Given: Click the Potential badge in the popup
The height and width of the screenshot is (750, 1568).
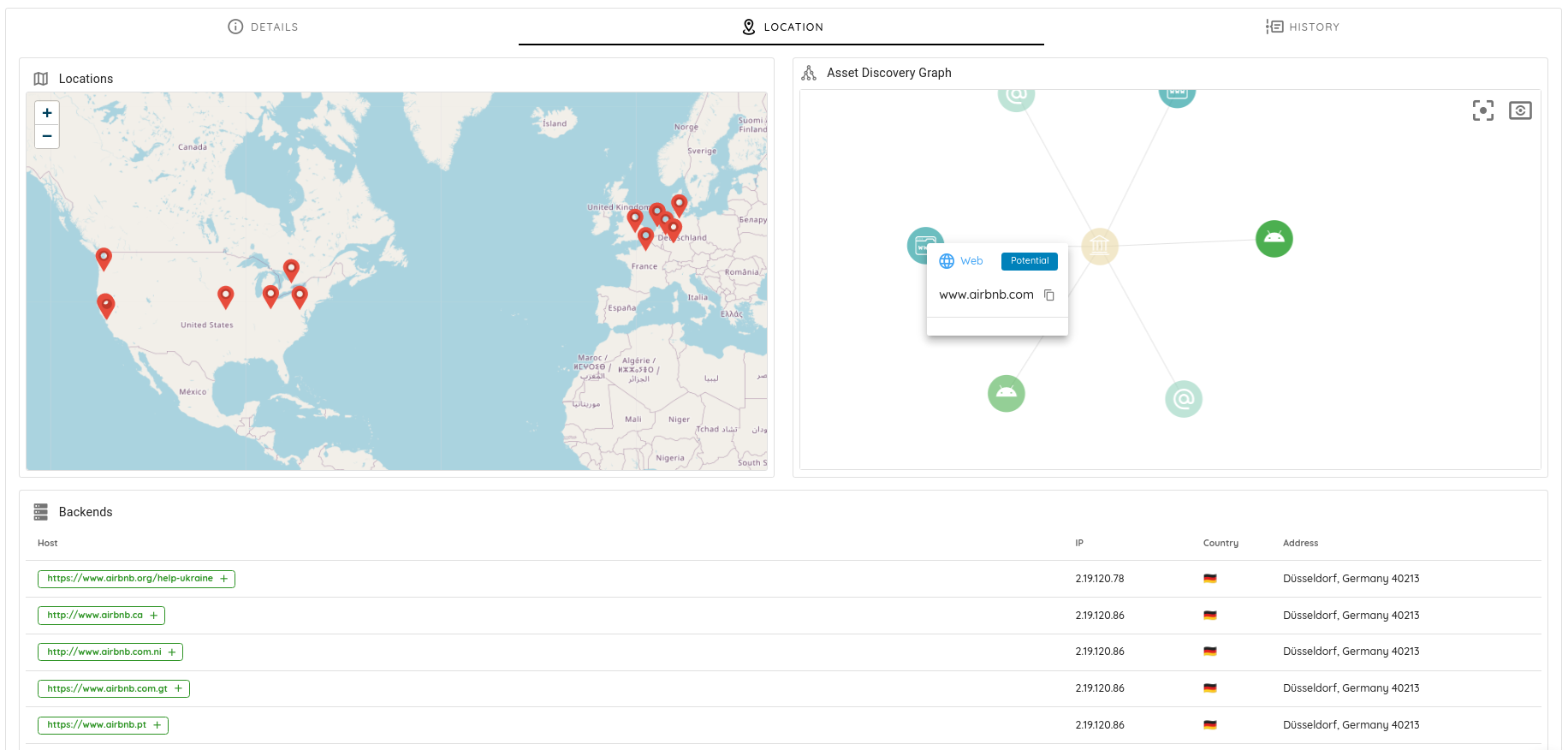Looking at the screenshot, I should pos(1030,261).
